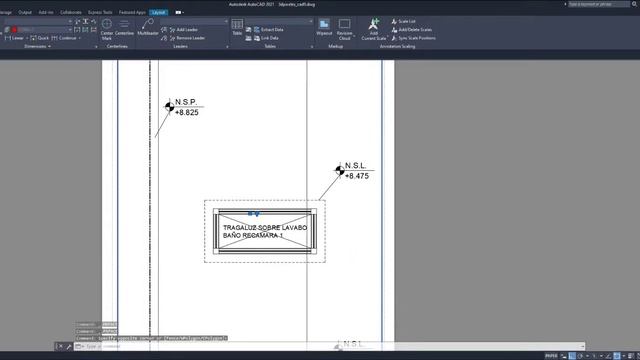Click the N.S.L. +8.475 elevation marker symbol
This screenshot has width=640, height=360.
tap(340, 171)
